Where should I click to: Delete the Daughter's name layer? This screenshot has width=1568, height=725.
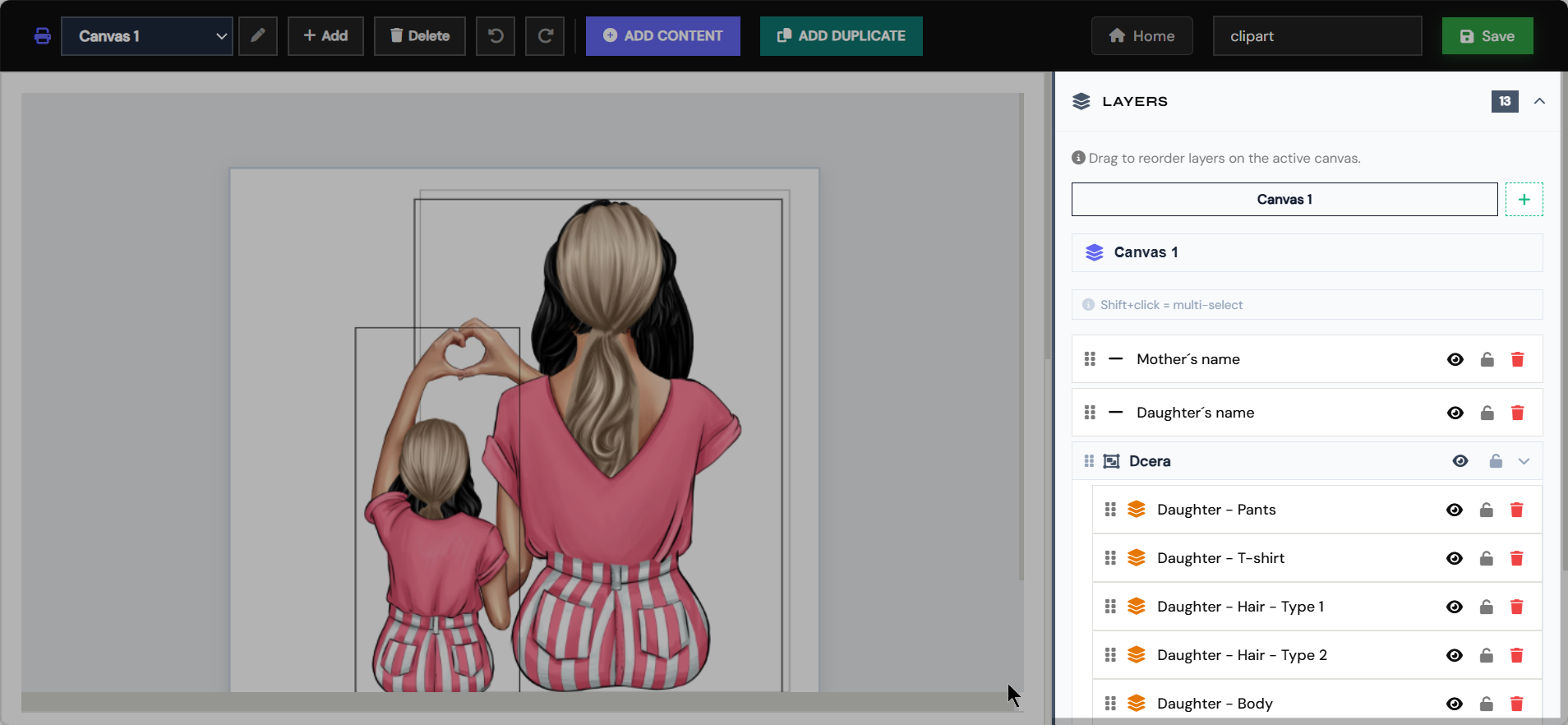(1518, 413)
